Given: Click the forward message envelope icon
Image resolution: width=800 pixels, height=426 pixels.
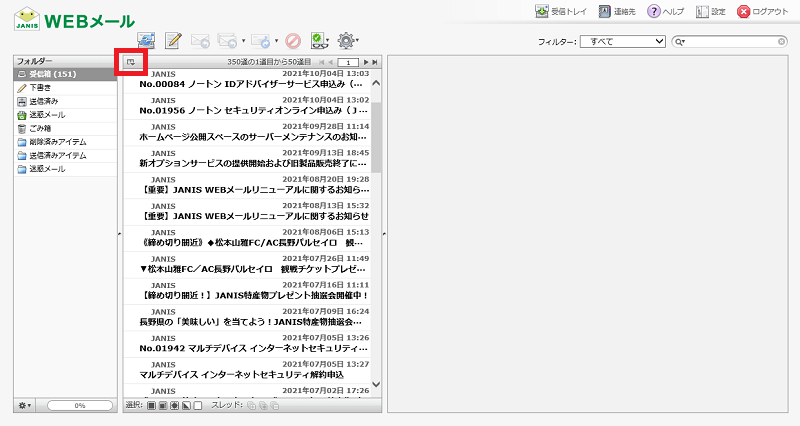Looking at the screenshot, I should point(260,40).
